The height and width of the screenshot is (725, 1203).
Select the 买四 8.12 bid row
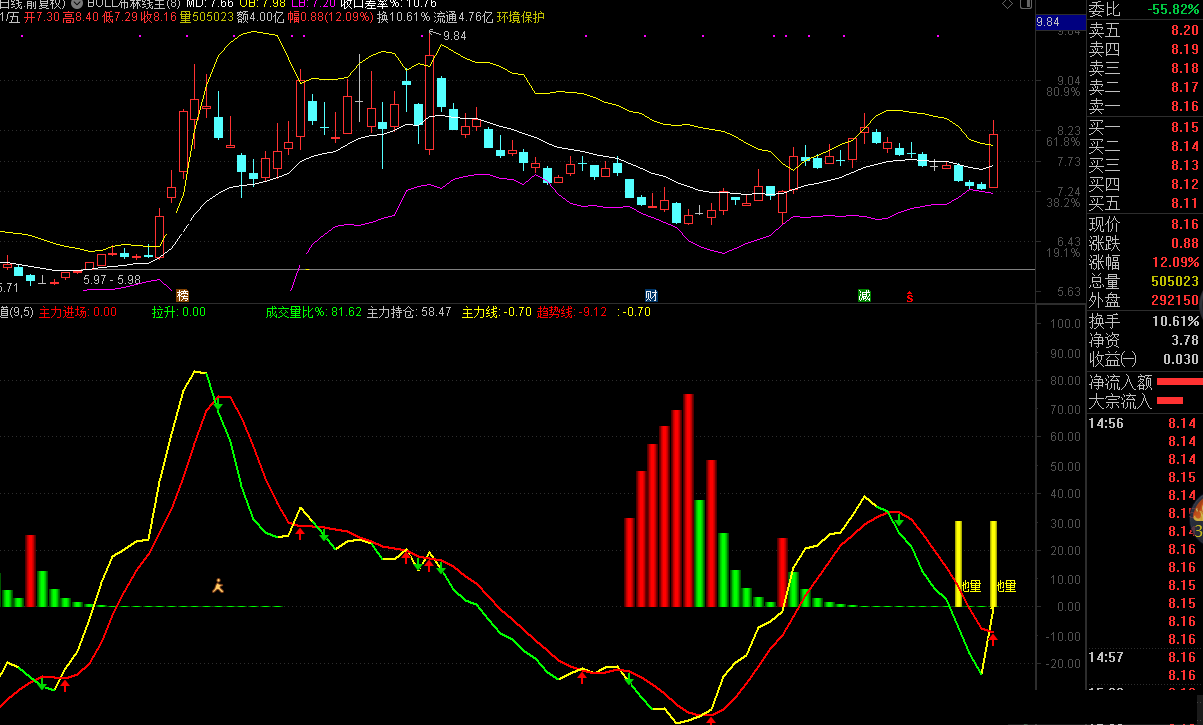pos(1144,184)
